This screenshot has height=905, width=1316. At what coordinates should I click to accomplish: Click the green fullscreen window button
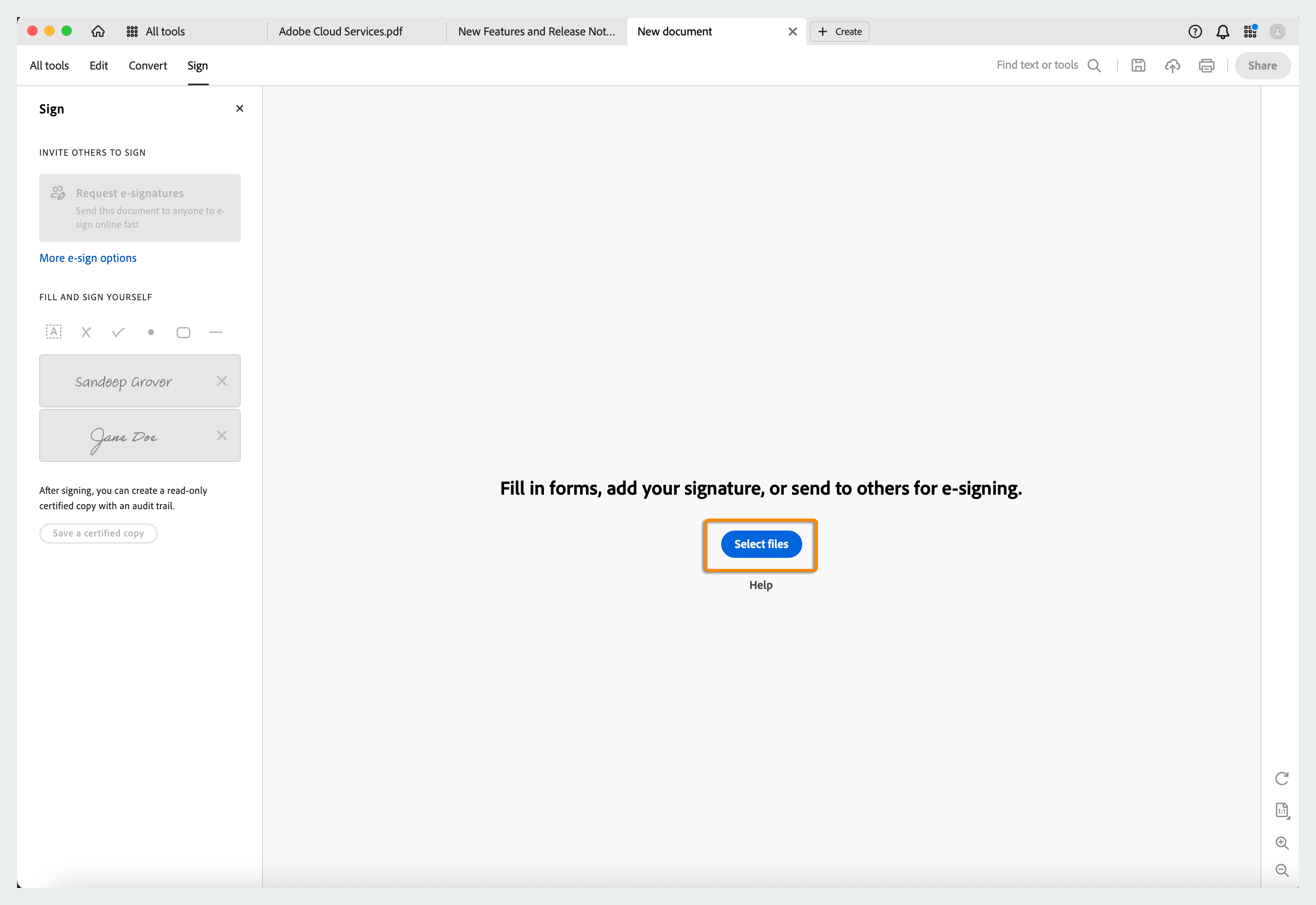pos(67,31)
